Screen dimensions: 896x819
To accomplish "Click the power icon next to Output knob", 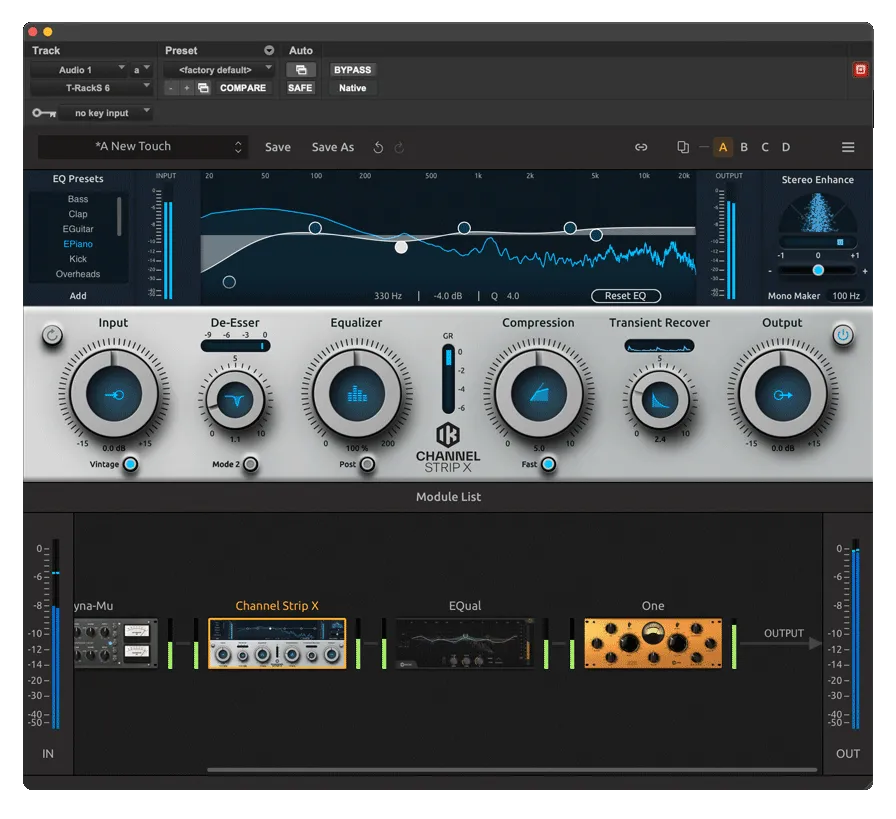I will click(x=843, y=335).
